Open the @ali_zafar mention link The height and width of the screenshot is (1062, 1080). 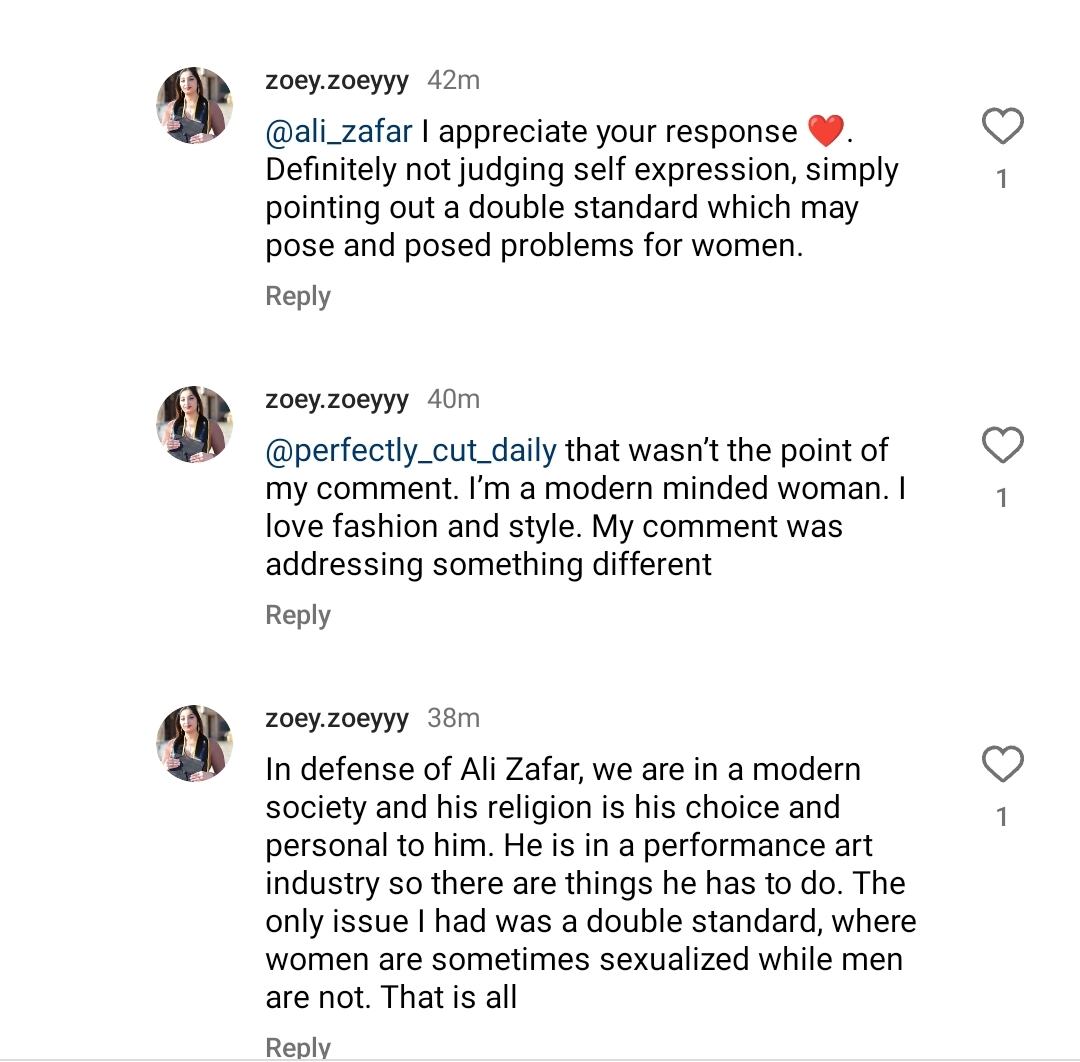(339, 132)
